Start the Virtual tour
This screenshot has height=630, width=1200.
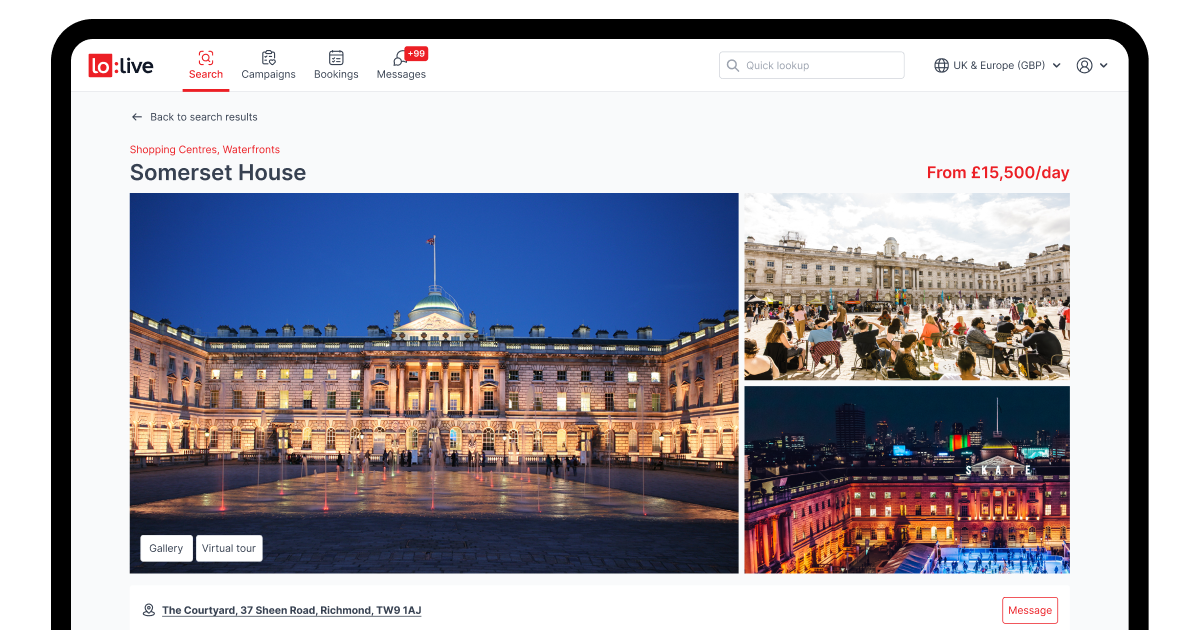point(229,548)
